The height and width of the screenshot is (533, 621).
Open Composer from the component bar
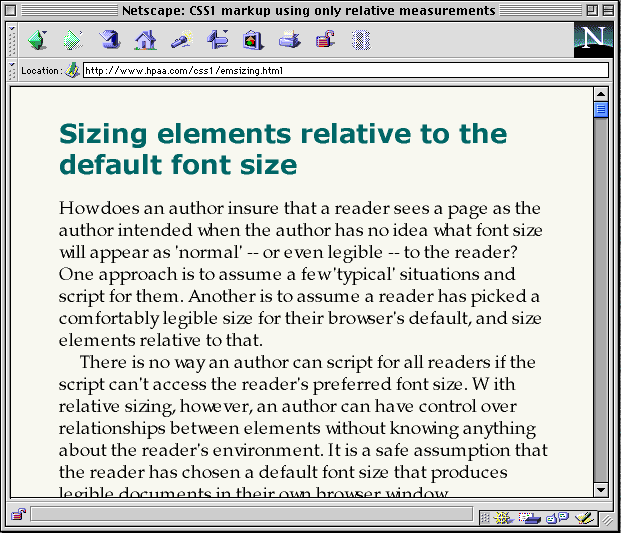click(585, 517)
